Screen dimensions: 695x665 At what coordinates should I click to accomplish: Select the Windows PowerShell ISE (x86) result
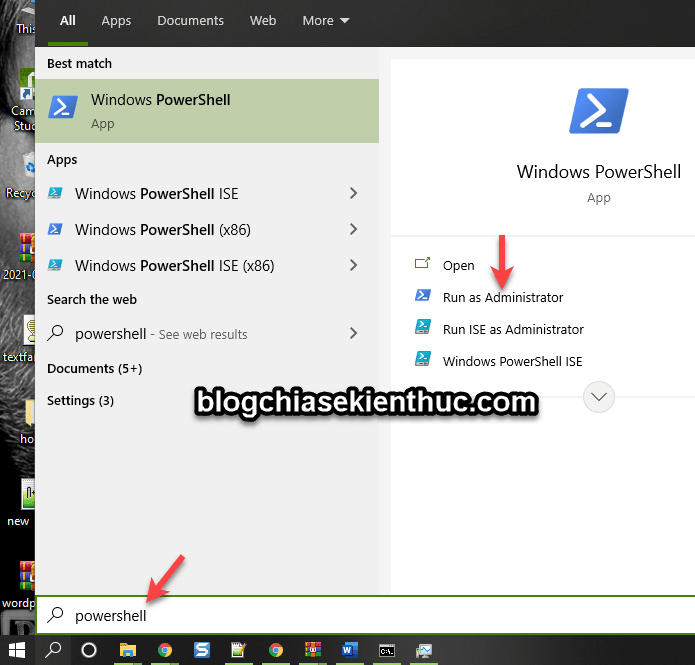click(x=207, y=266)
